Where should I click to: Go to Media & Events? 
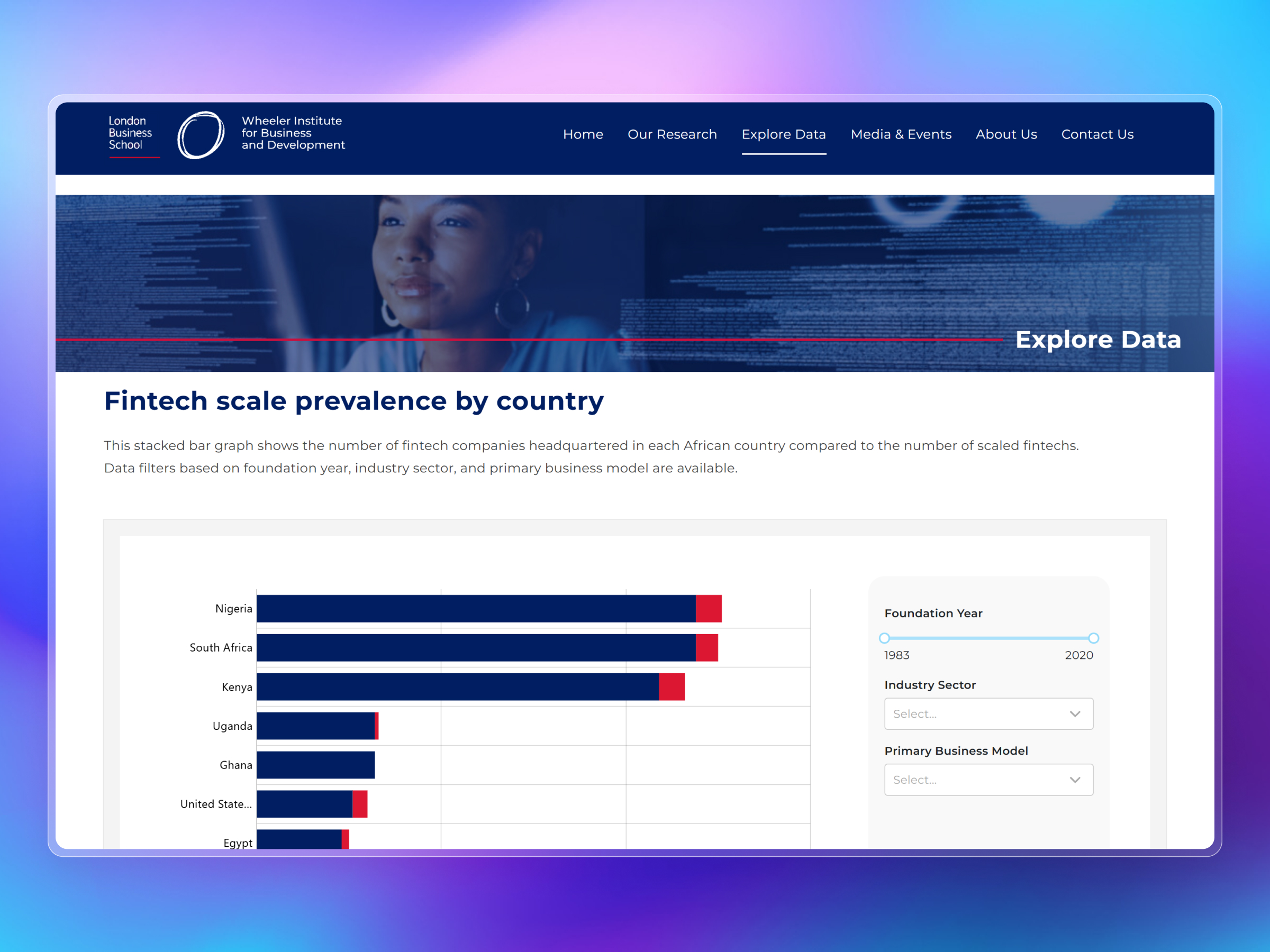[x=900, y=134]
